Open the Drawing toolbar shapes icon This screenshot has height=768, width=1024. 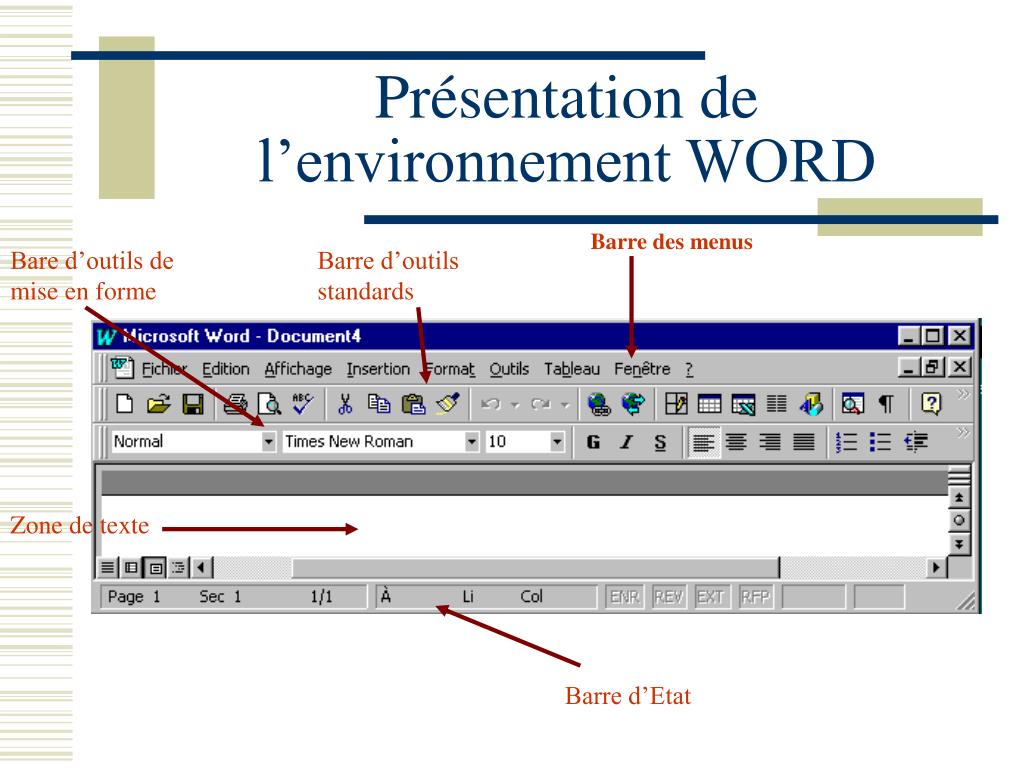tap(810, 404)
